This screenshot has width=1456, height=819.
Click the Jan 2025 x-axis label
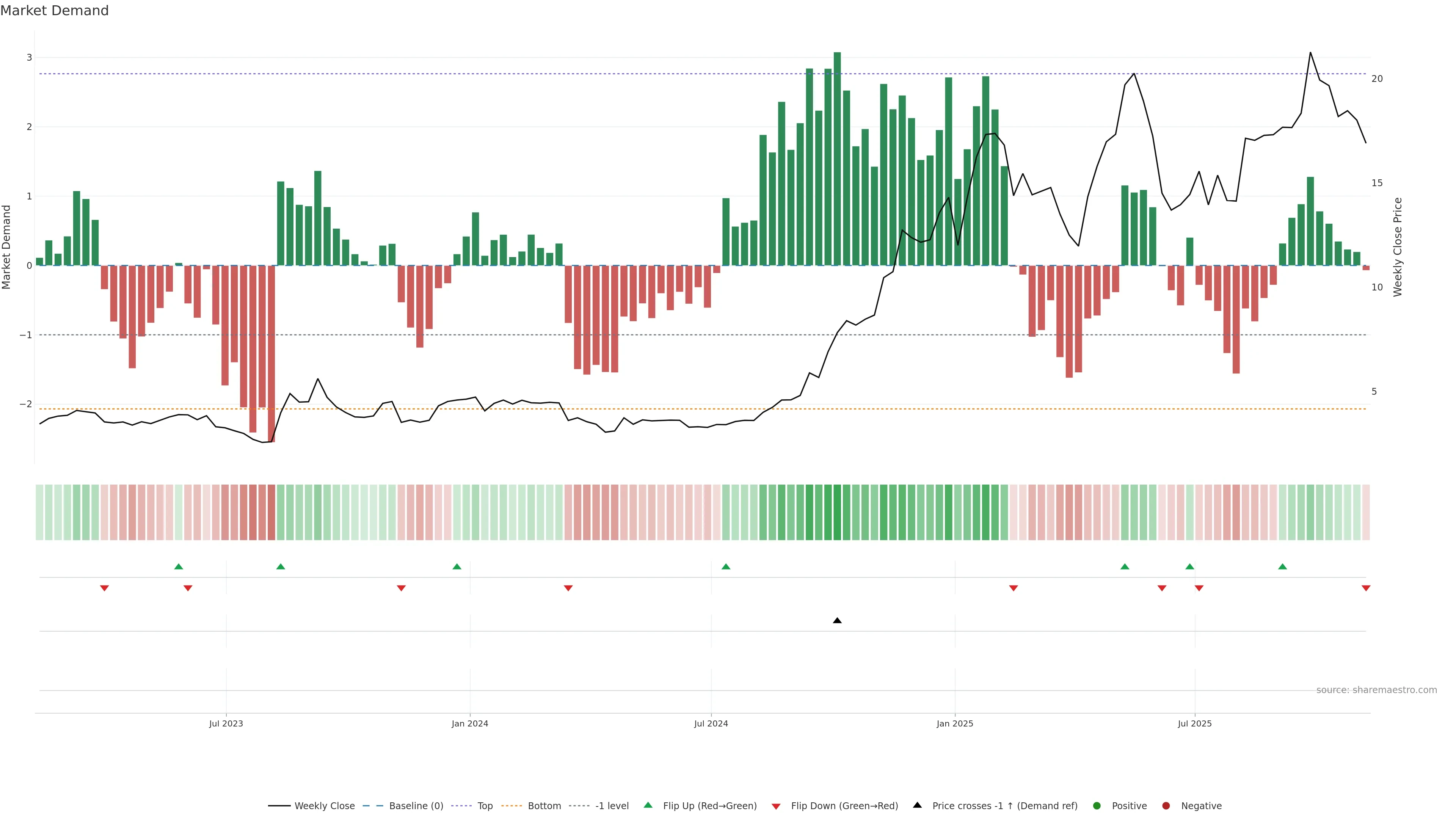[955, 723]
